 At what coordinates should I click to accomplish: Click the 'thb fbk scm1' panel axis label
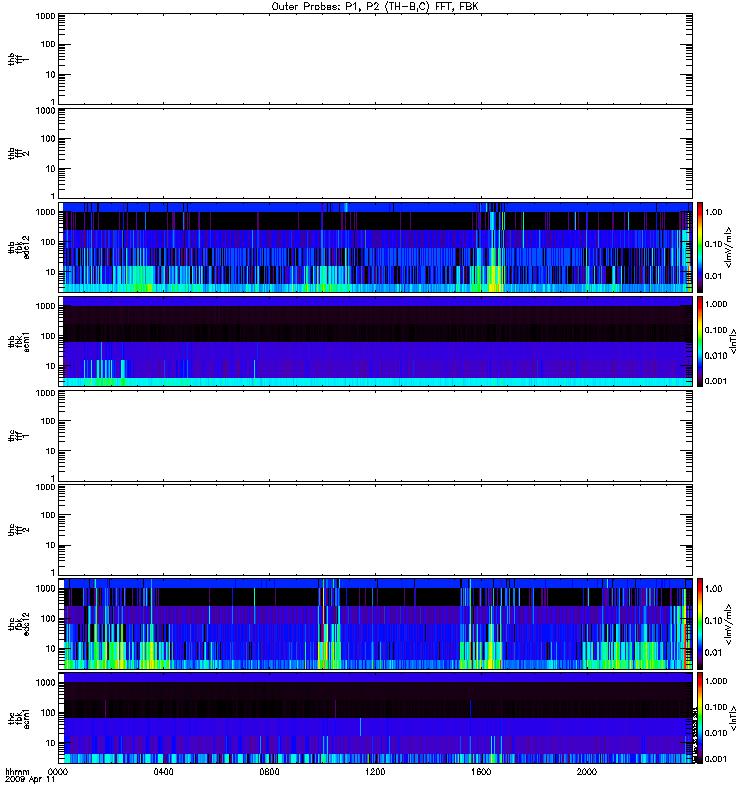point(18,341)
